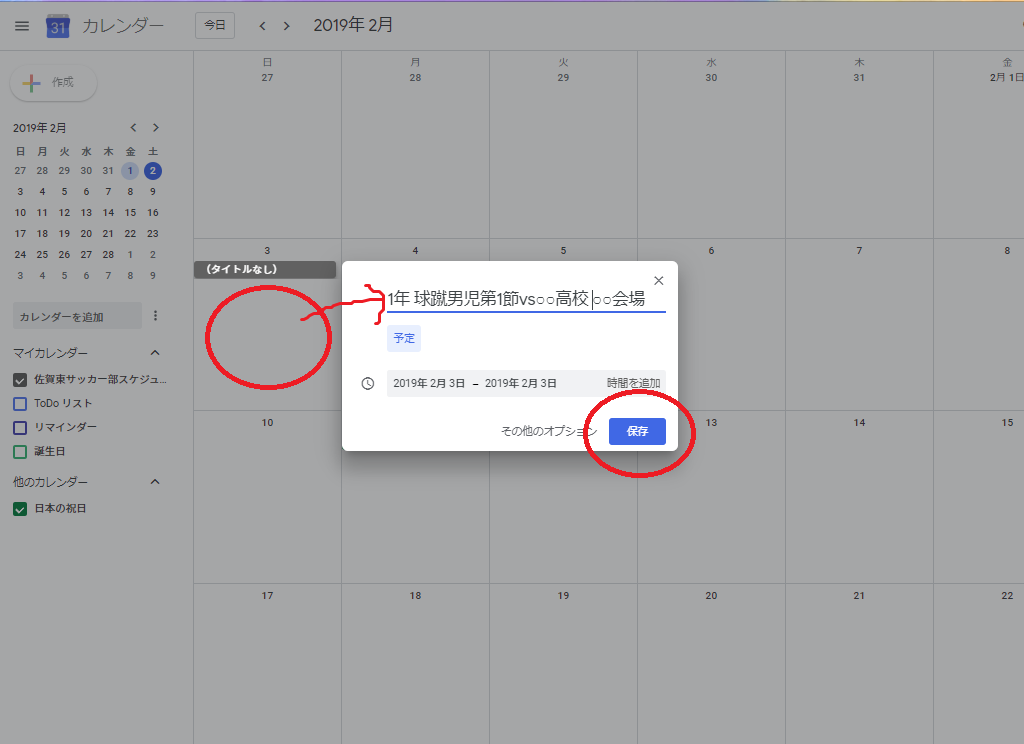Click the event title text field
Image resolution: width=1024 pixels, height=744 pixels.
tap(526, 299)
